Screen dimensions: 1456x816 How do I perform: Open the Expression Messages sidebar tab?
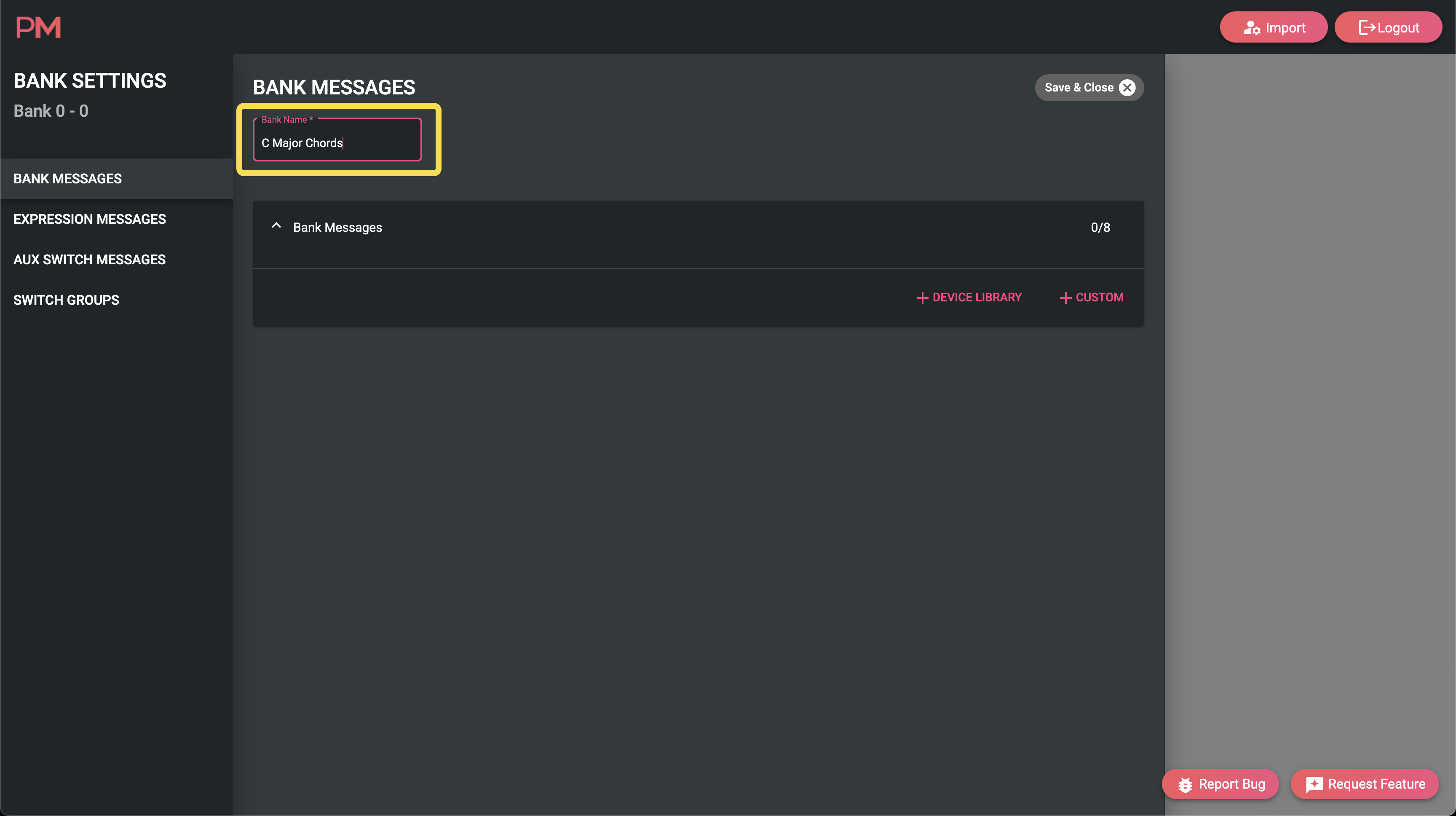pos(116,219)
